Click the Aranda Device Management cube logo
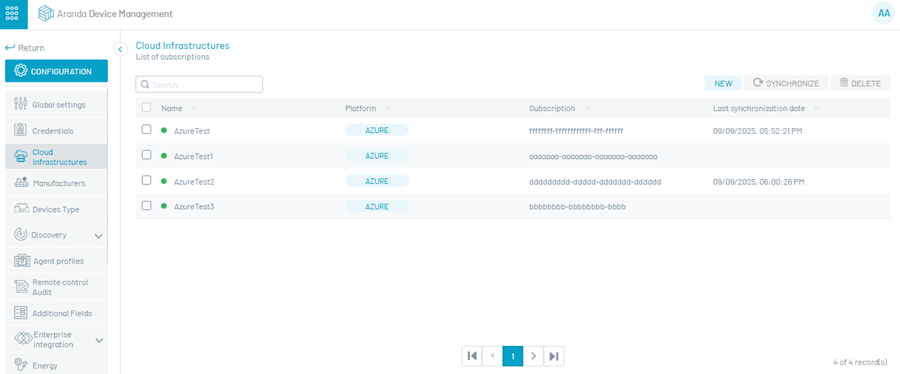The height and width of the screenshot is (374, 900). pyautogui.click(x=46, y=14)
